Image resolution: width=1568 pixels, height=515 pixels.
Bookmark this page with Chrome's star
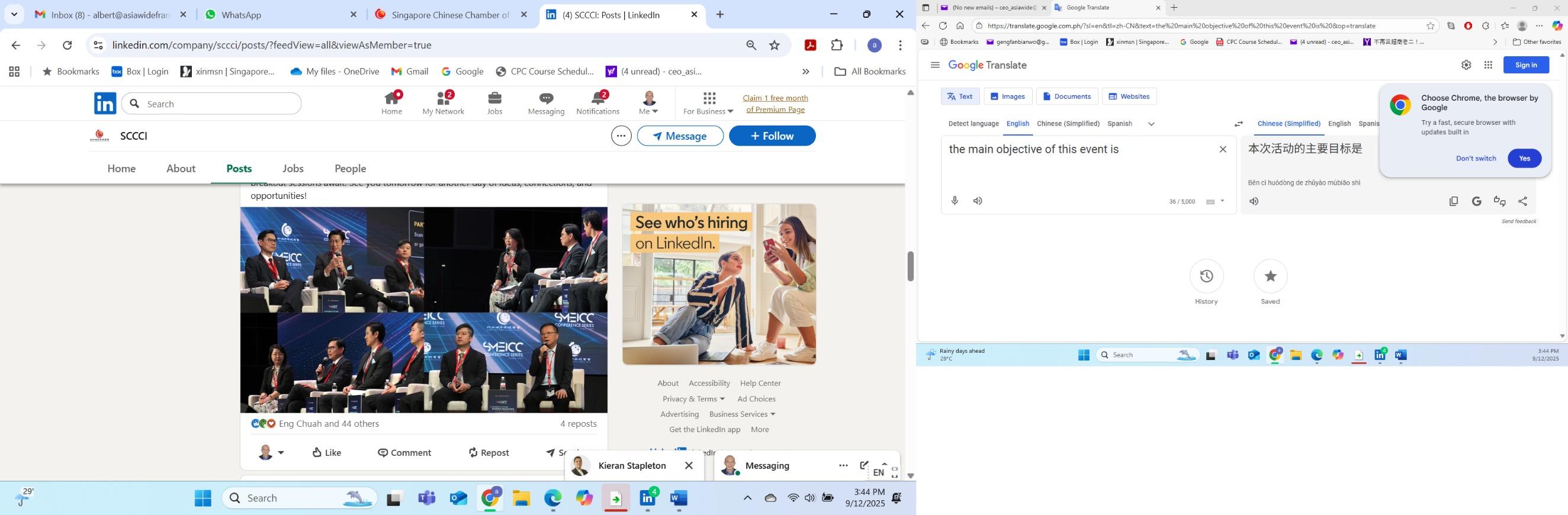tap(775, 45)
